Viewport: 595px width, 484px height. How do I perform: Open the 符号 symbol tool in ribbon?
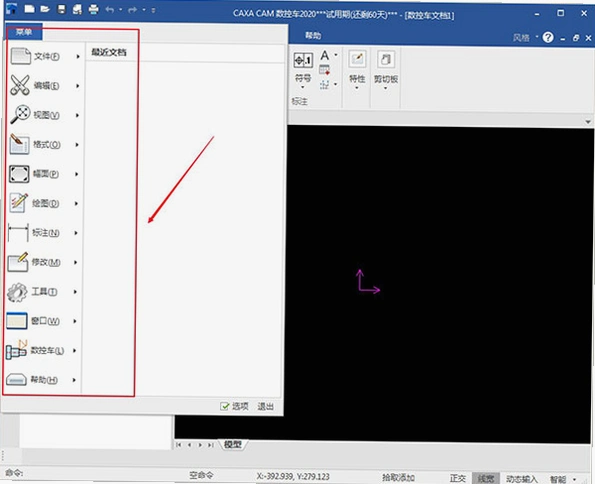303,69
